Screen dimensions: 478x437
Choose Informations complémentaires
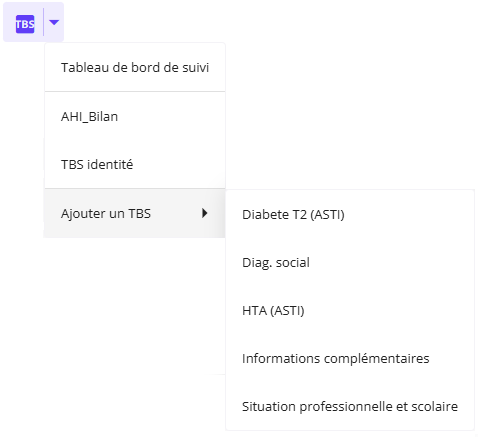pos(350,358)
